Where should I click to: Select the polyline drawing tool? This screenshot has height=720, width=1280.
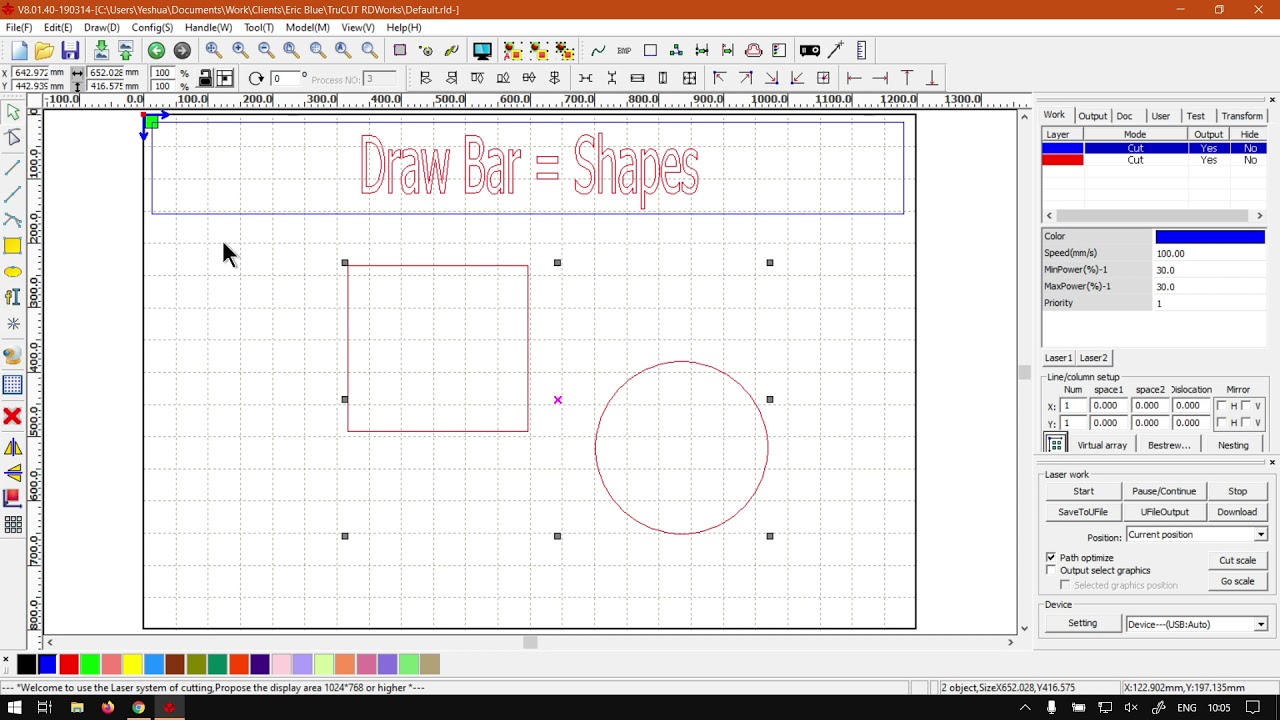coord(13,194)
